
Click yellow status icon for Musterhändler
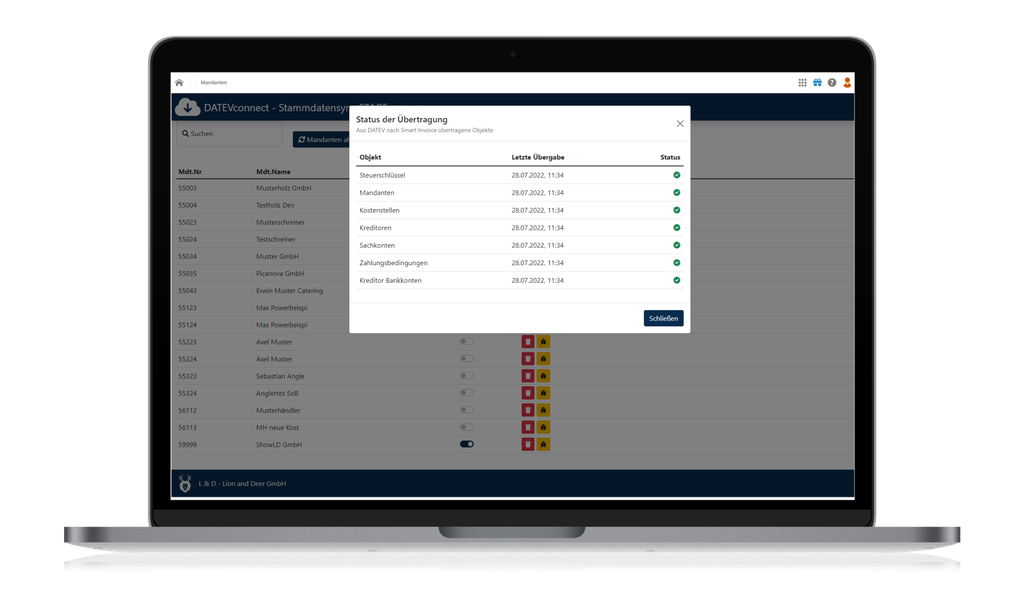point(543,410)
